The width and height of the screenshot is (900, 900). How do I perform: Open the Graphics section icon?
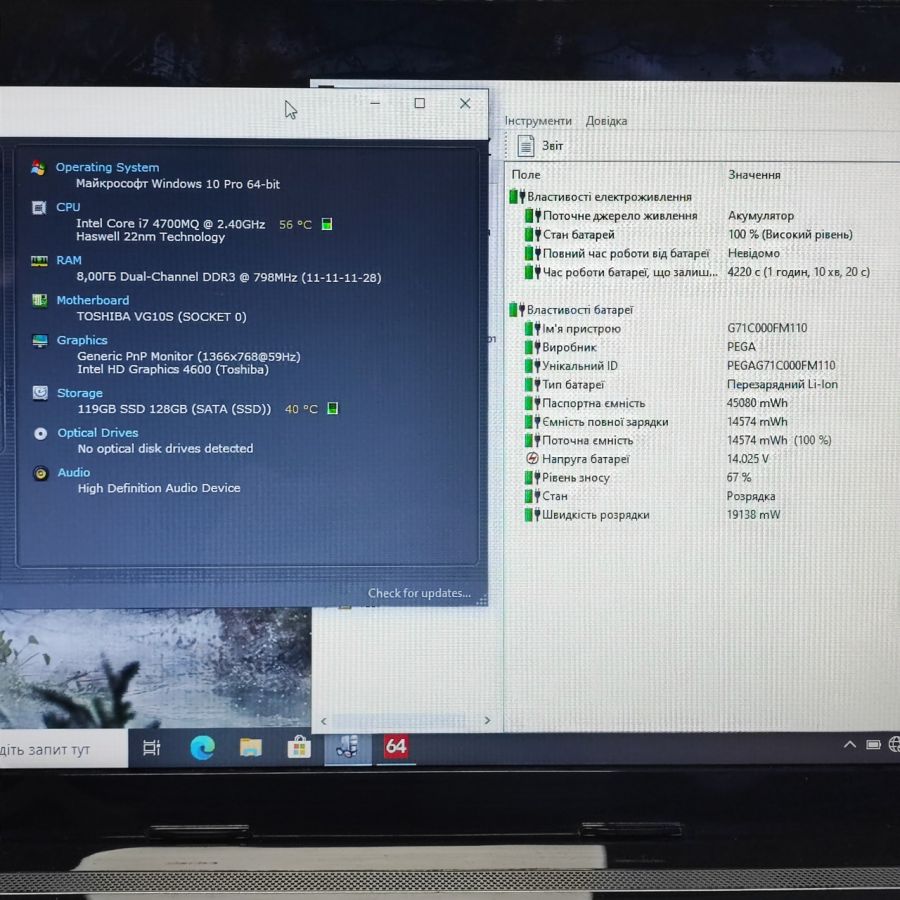tap(40, 340)
